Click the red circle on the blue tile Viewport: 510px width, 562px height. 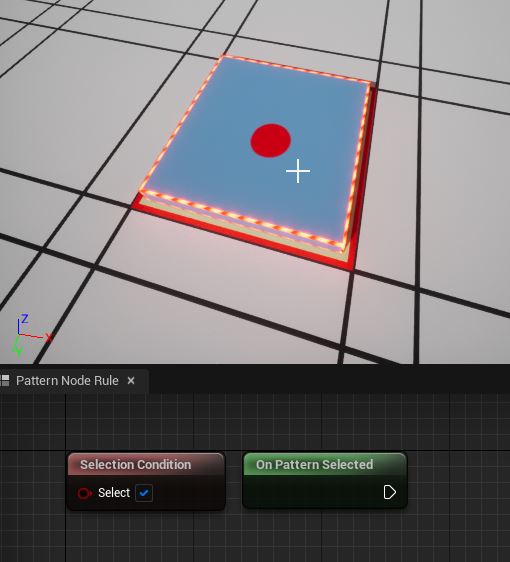(271, 141)
